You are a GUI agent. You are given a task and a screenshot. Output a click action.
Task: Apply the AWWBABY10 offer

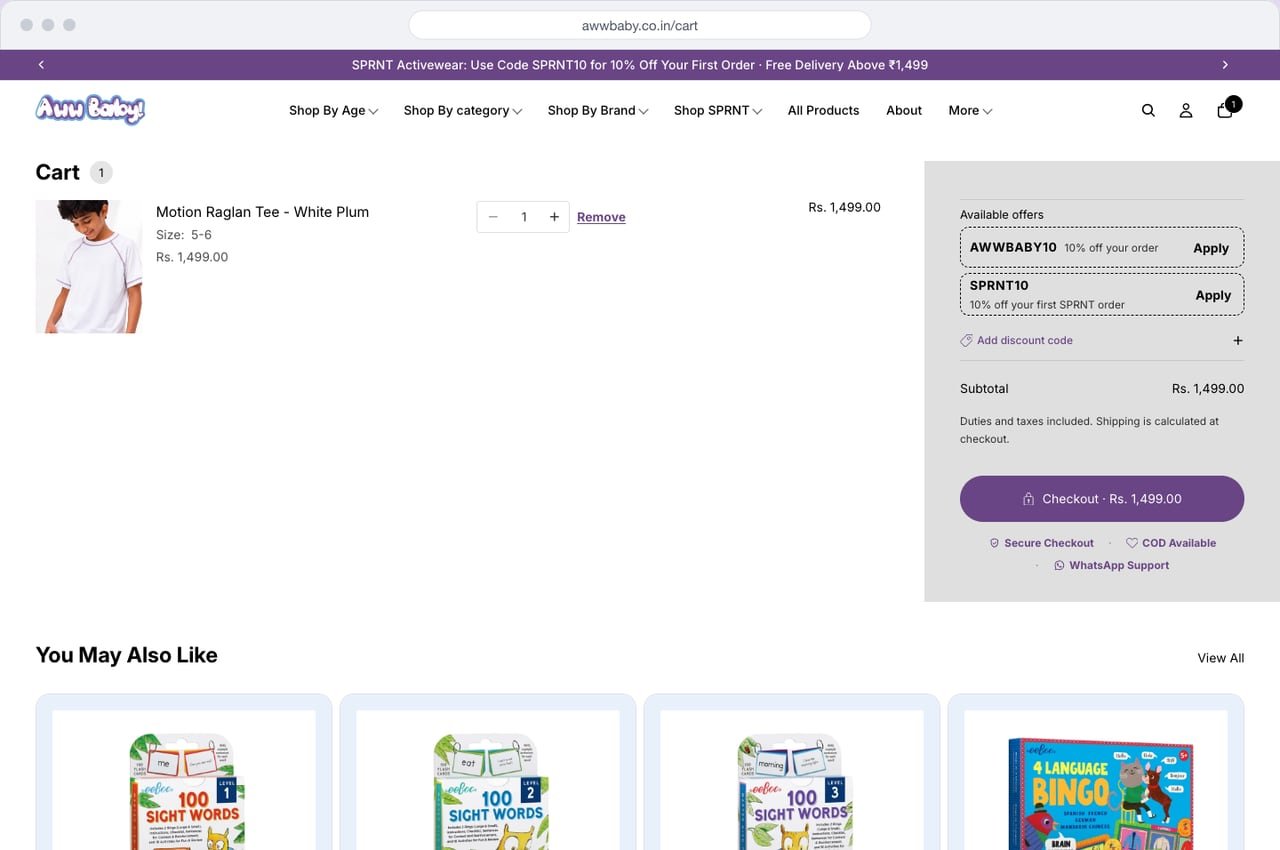(x=1211, y=248)
